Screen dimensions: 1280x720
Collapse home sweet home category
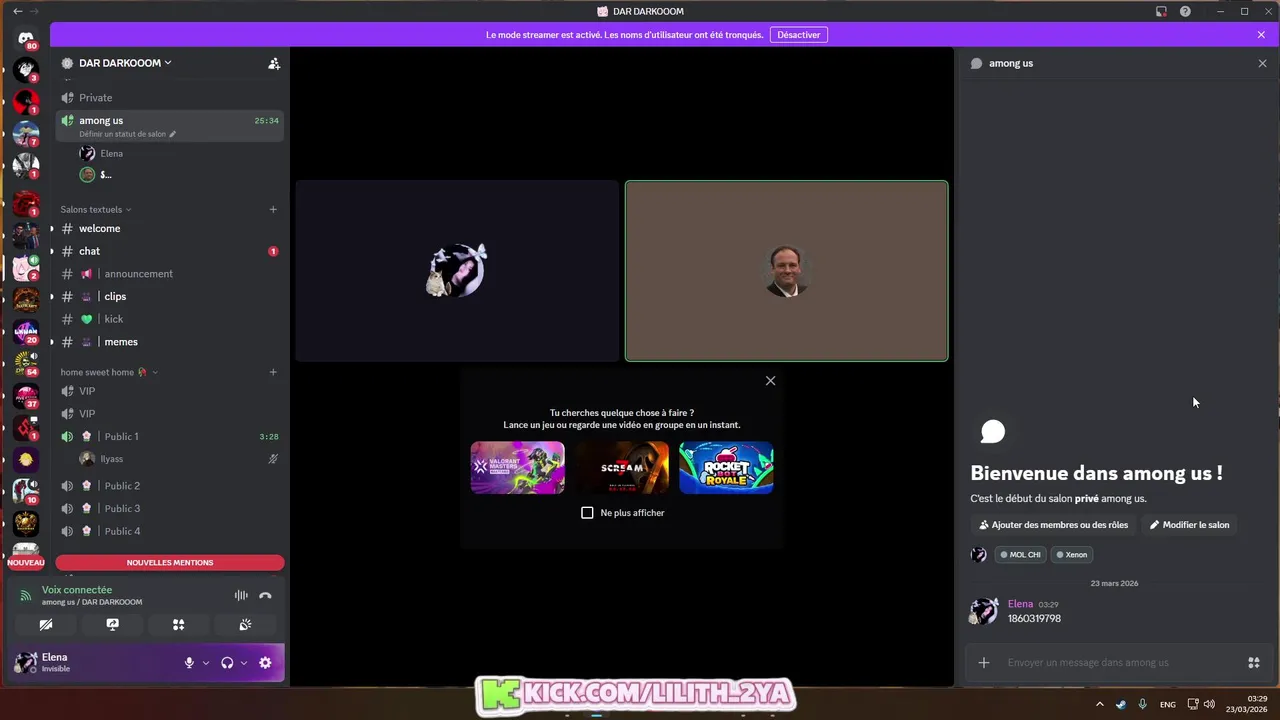pyautogui.click(x=109, y=372)
